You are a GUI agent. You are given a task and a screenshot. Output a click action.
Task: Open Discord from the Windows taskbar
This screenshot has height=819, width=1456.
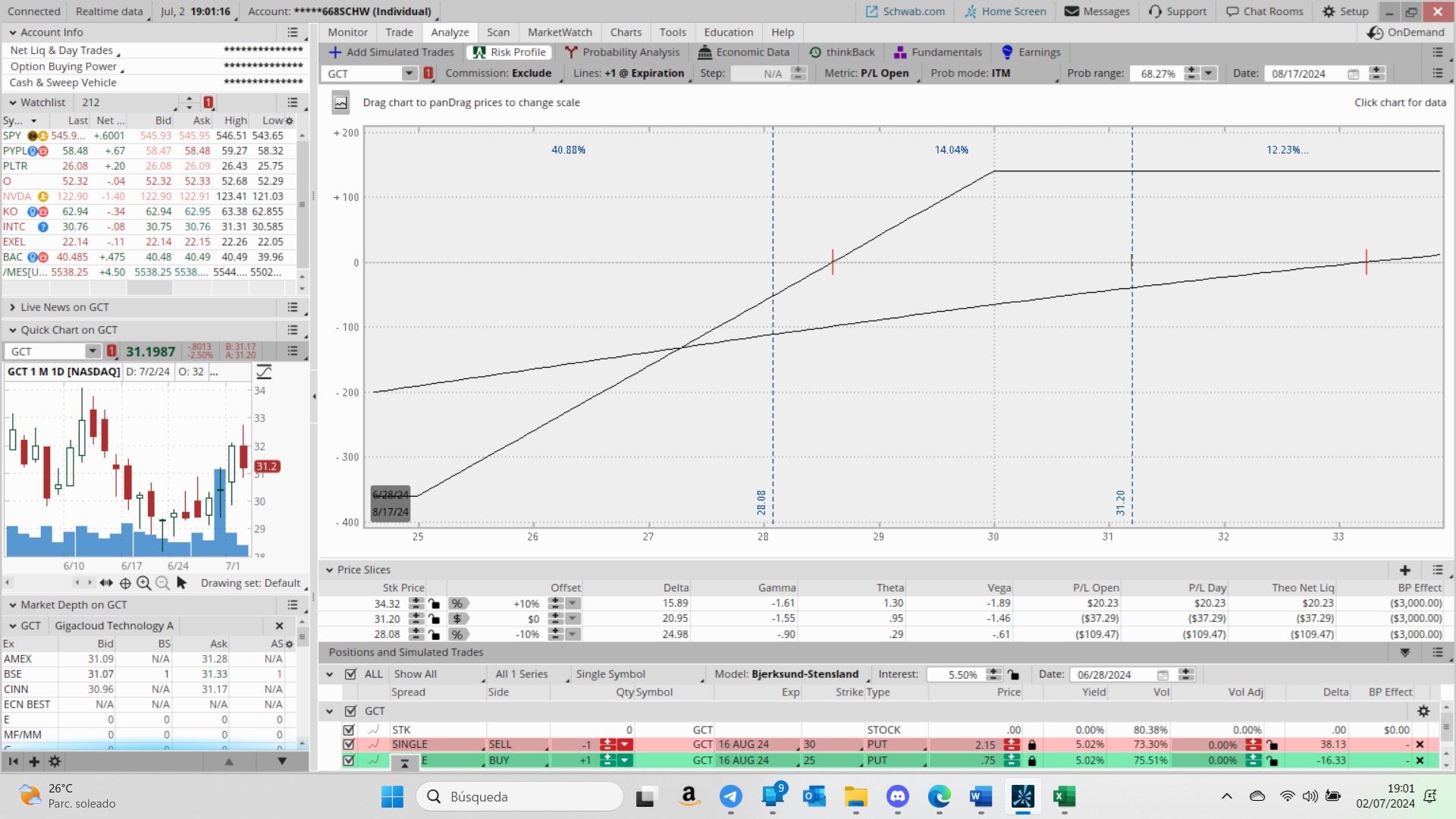(898, 796)
